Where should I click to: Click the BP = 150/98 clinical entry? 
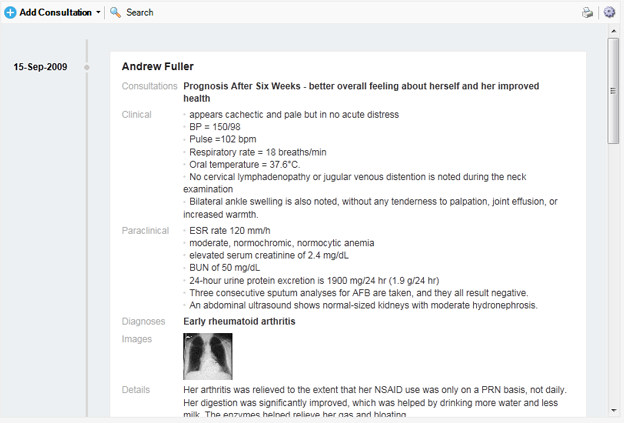(214, 127)
